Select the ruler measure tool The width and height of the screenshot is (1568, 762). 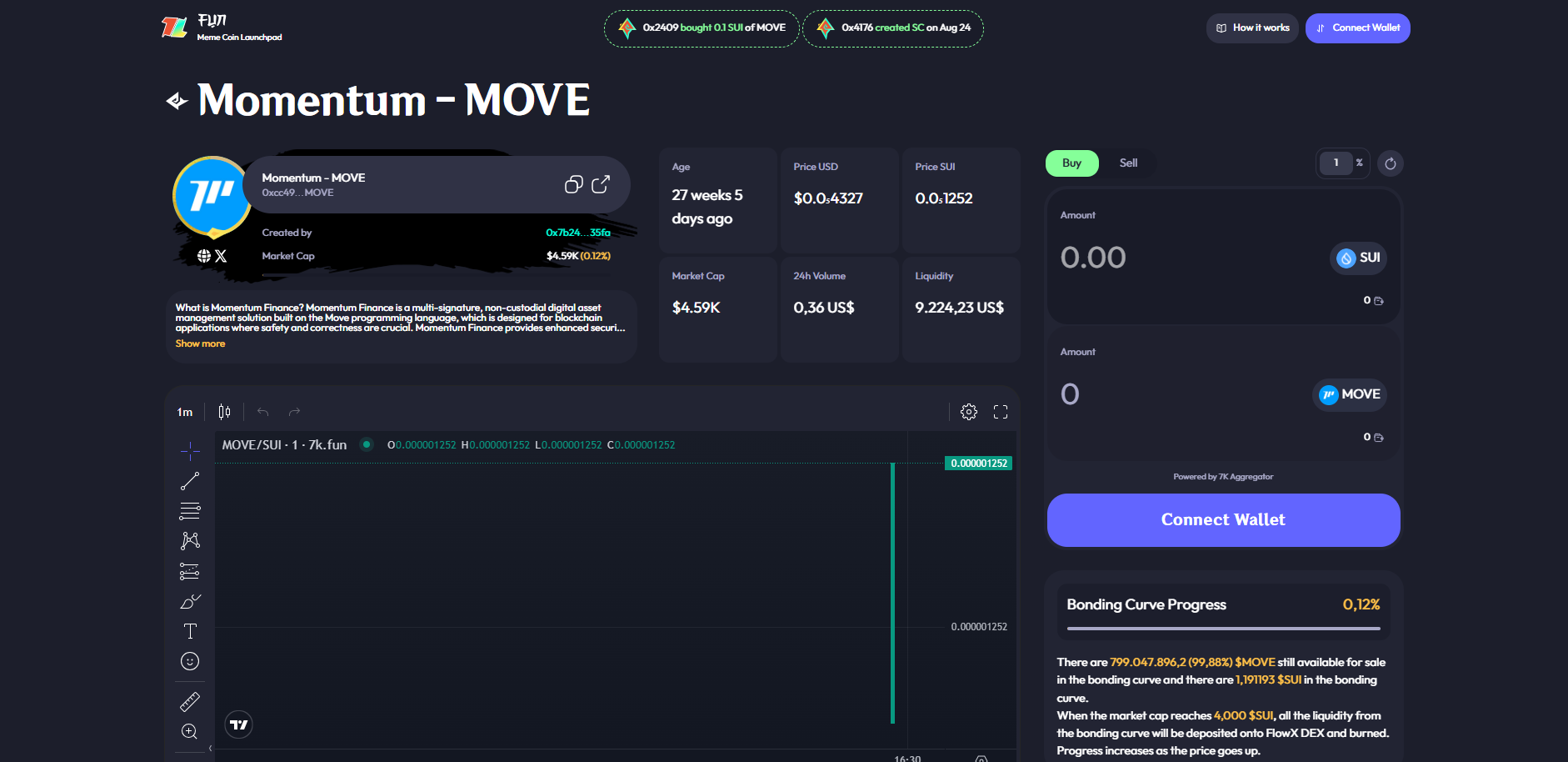(x=190, y=702)
